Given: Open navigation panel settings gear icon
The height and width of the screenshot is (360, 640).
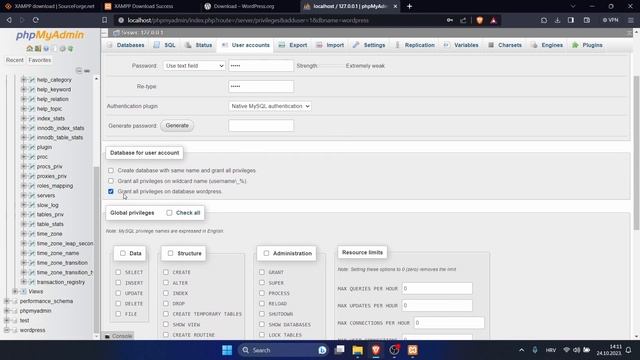Looking at the screenshot, I should pyautogui.click(x=62, y=49).
